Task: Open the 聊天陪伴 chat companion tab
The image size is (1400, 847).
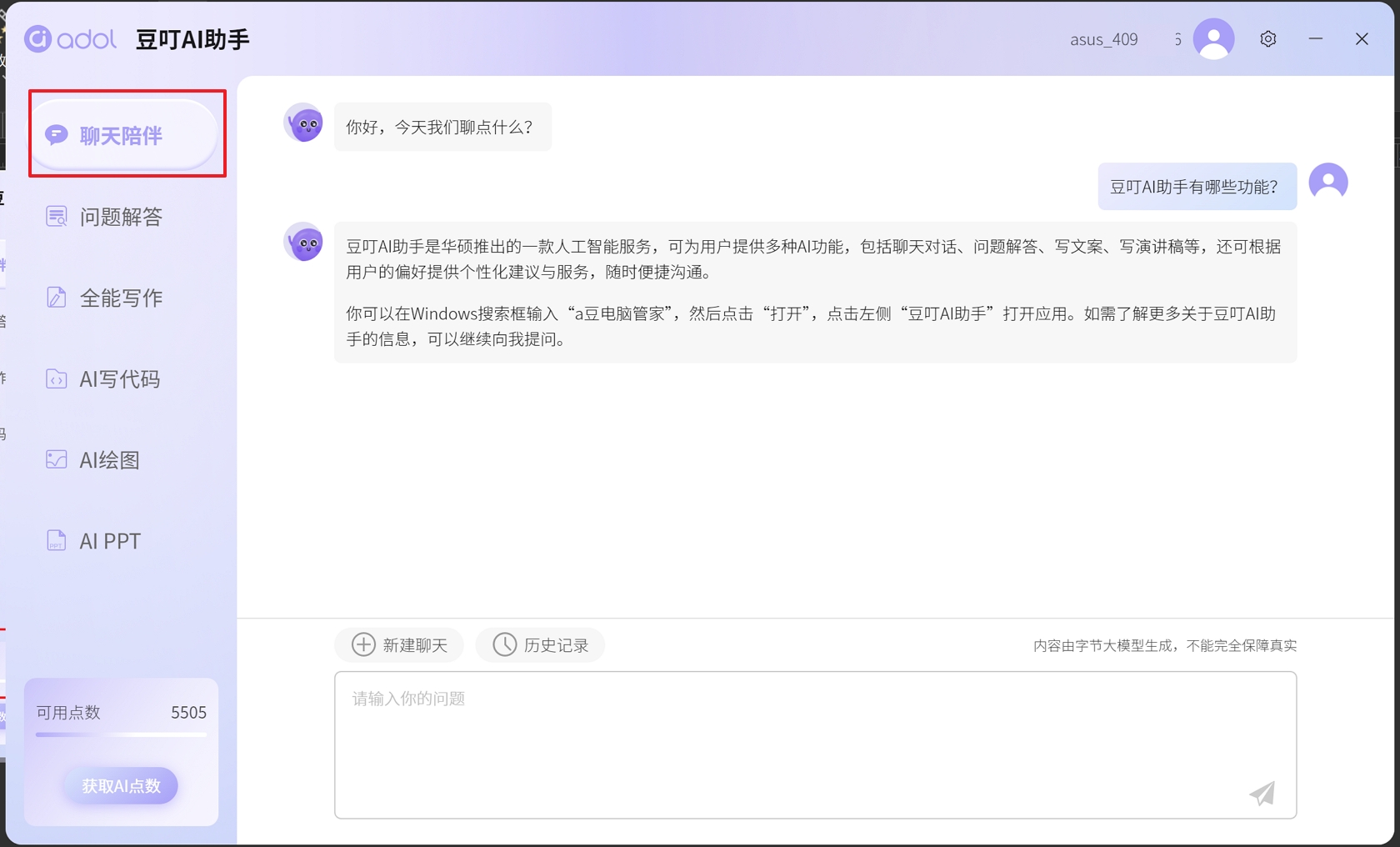Action: pyautogui.click(x=123, y=134)
